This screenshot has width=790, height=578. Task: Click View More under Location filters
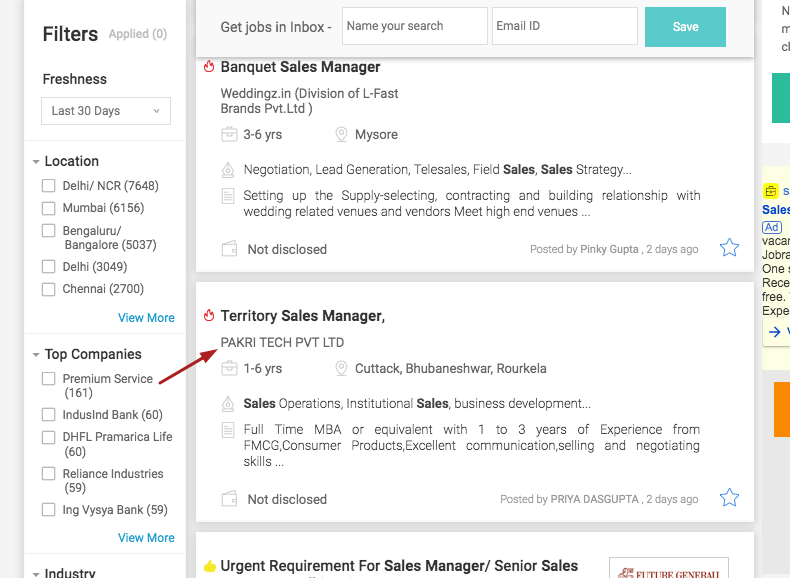(146, 318)
